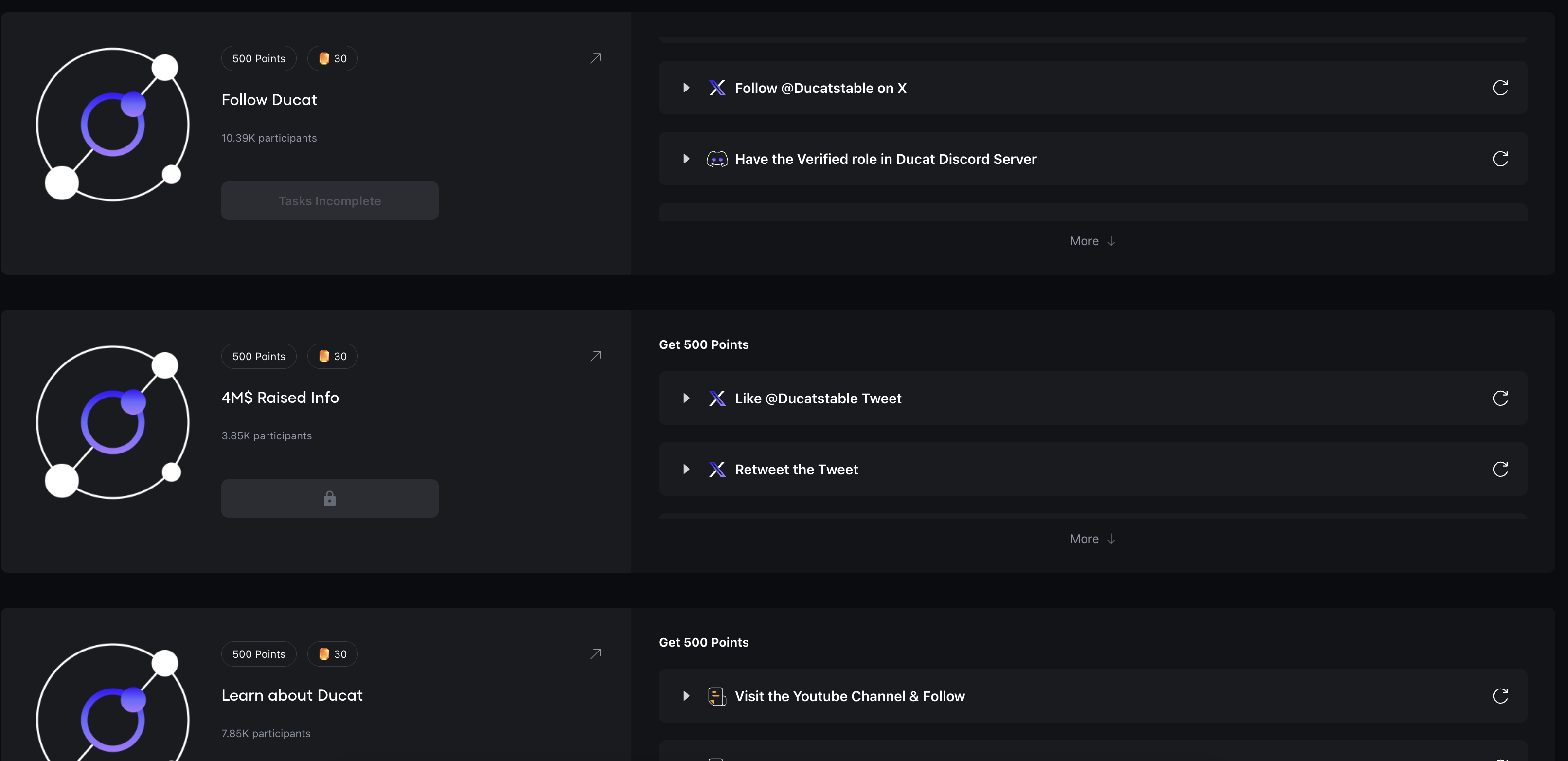Screen dimensions: 1568x761
Task: Refresh the Retweet the Tweet task
Action: click(x=1500, y=470)
